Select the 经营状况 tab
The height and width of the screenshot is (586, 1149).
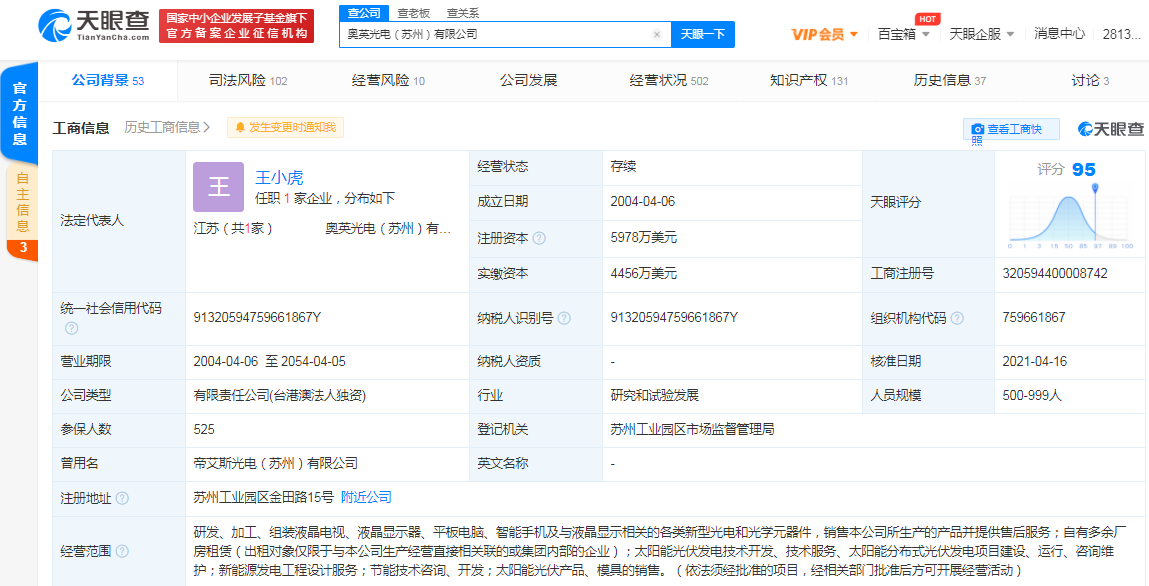coord(668,81)
